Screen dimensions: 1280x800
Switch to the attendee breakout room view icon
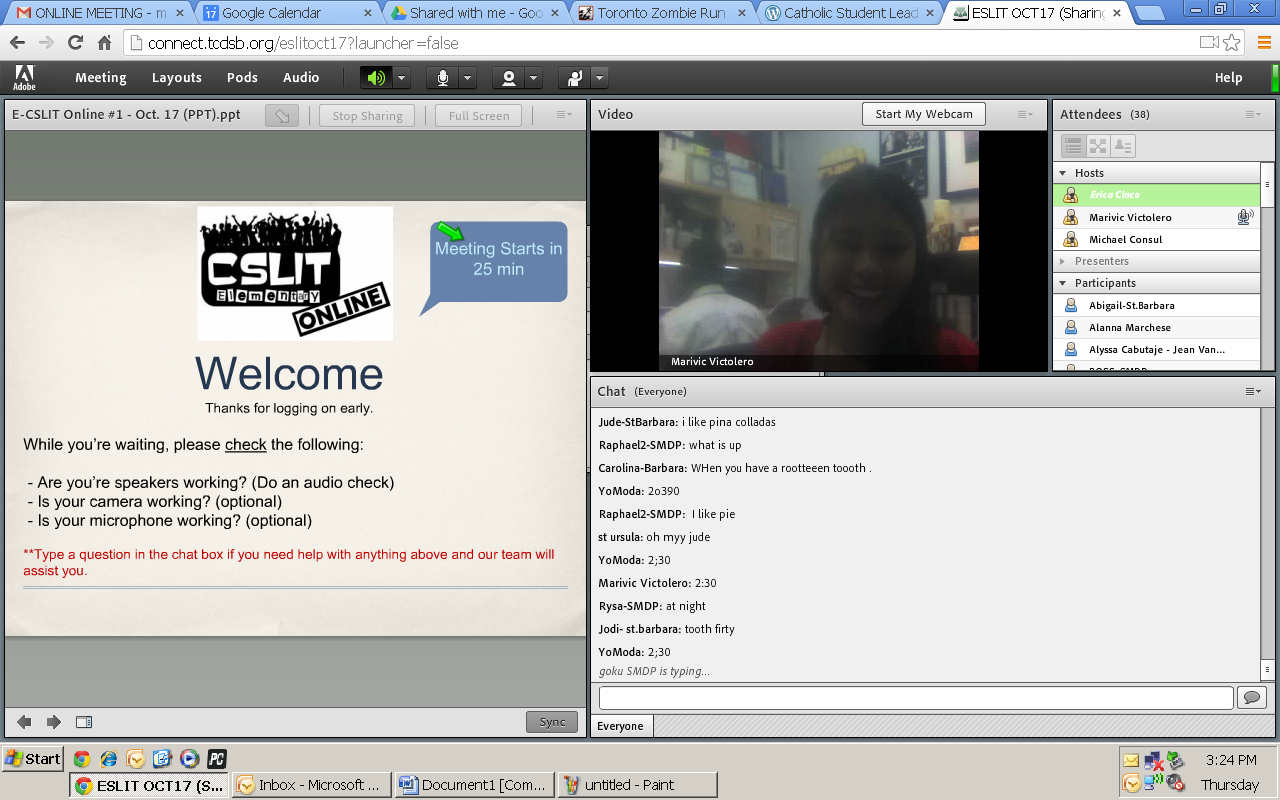(x=1098, y=146)
